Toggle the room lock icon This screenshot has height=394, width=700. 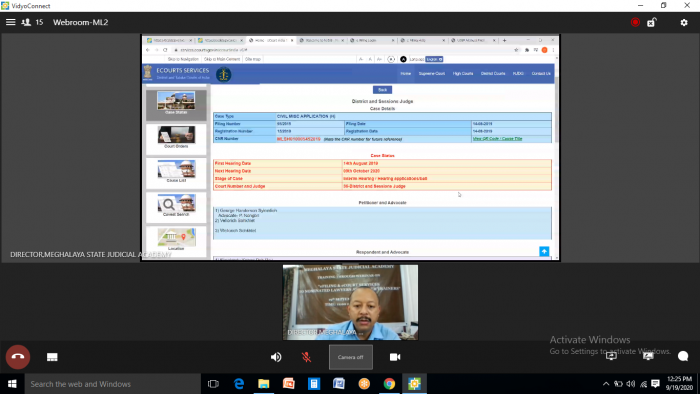(x=652, y=22)
